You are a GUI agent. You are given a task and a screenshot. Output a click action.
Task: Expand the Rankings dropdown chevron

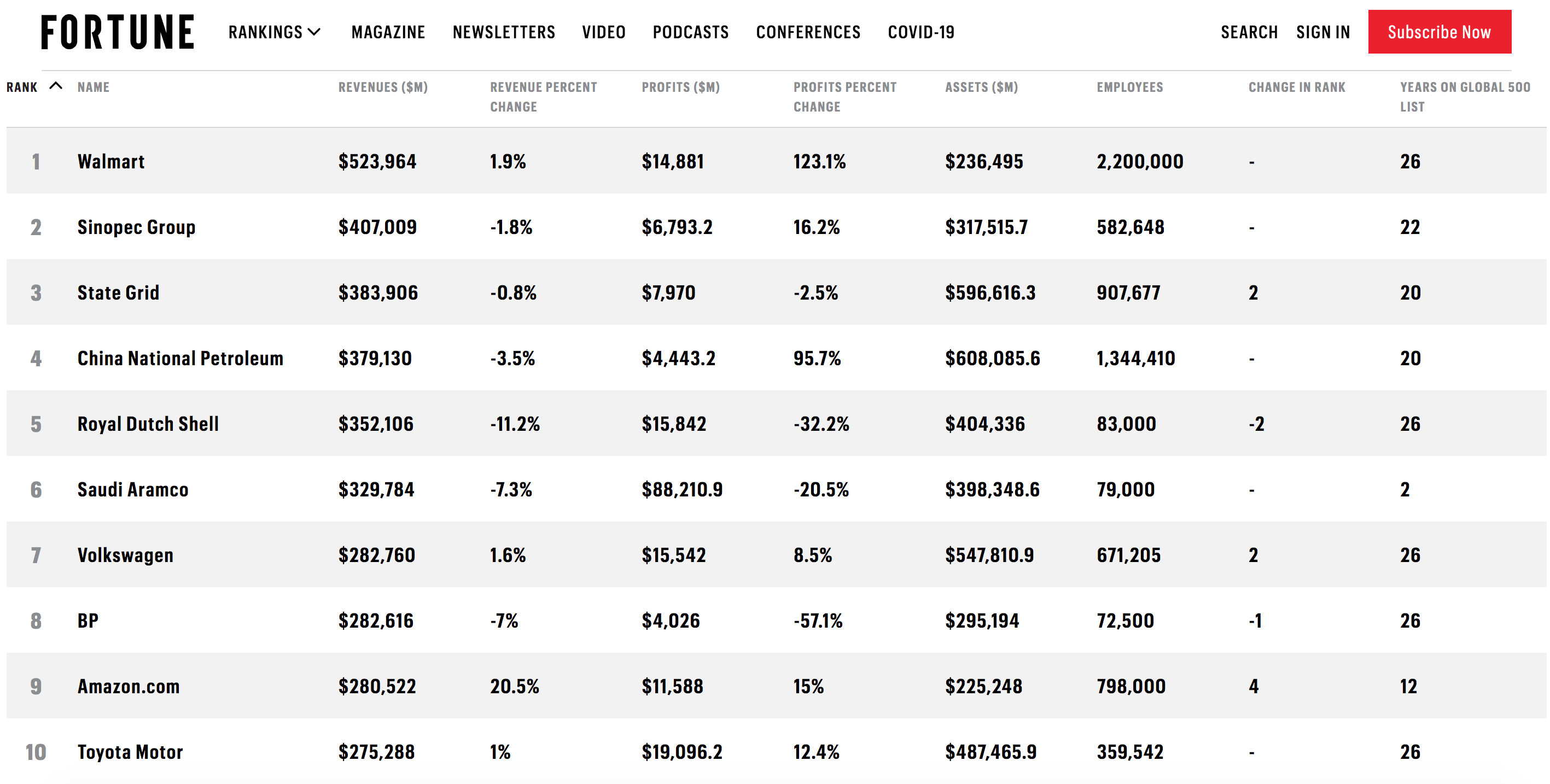point(314,32)
